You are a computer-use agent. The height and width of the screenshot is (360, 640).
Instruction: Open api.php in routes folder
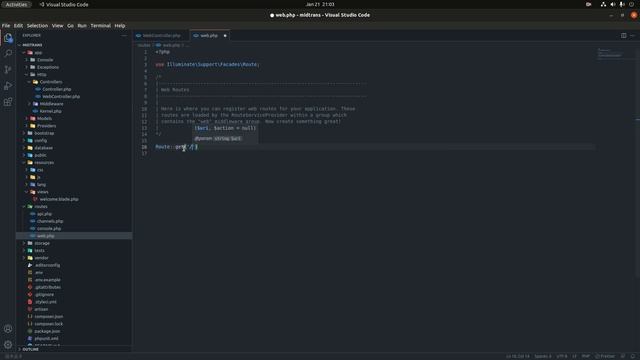(44, 214)
